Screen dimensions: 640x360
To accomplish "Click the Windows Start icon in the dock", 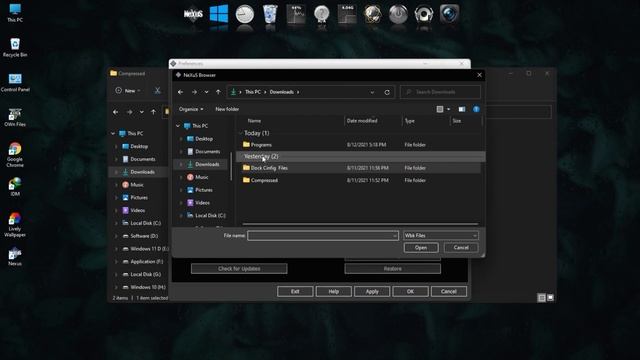I will click(x=219, y=14).
